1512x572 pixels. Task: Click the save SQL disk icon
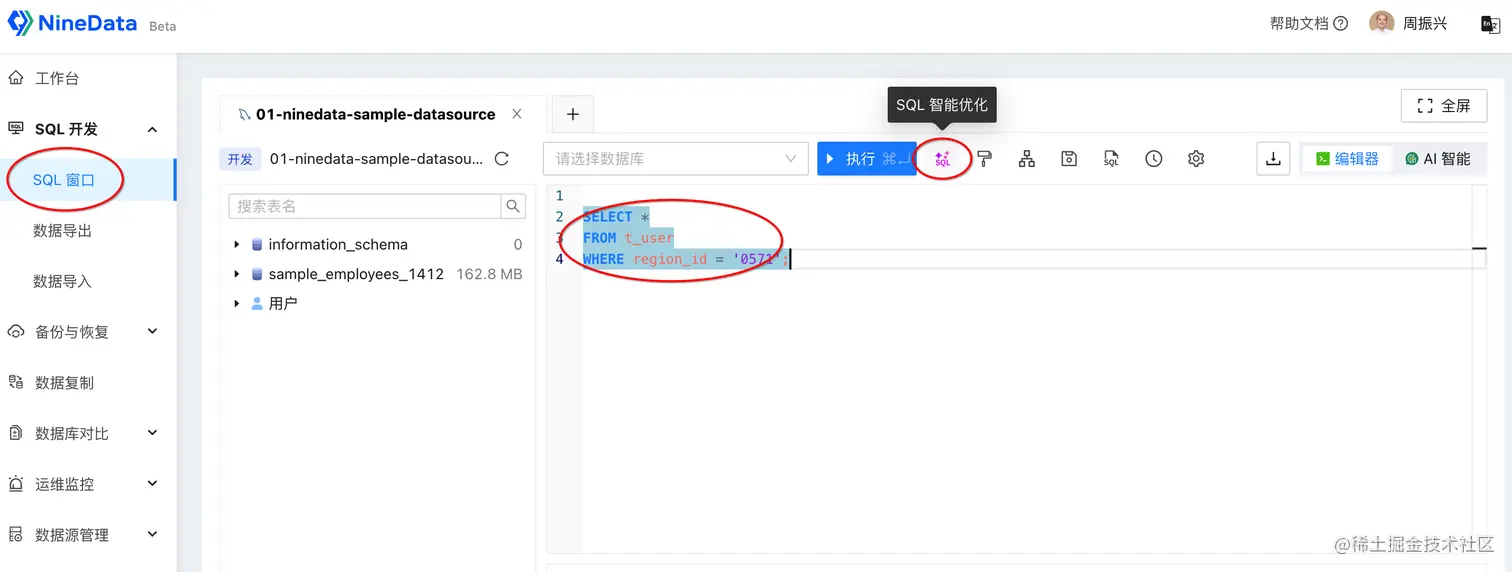pos(1069,159)
